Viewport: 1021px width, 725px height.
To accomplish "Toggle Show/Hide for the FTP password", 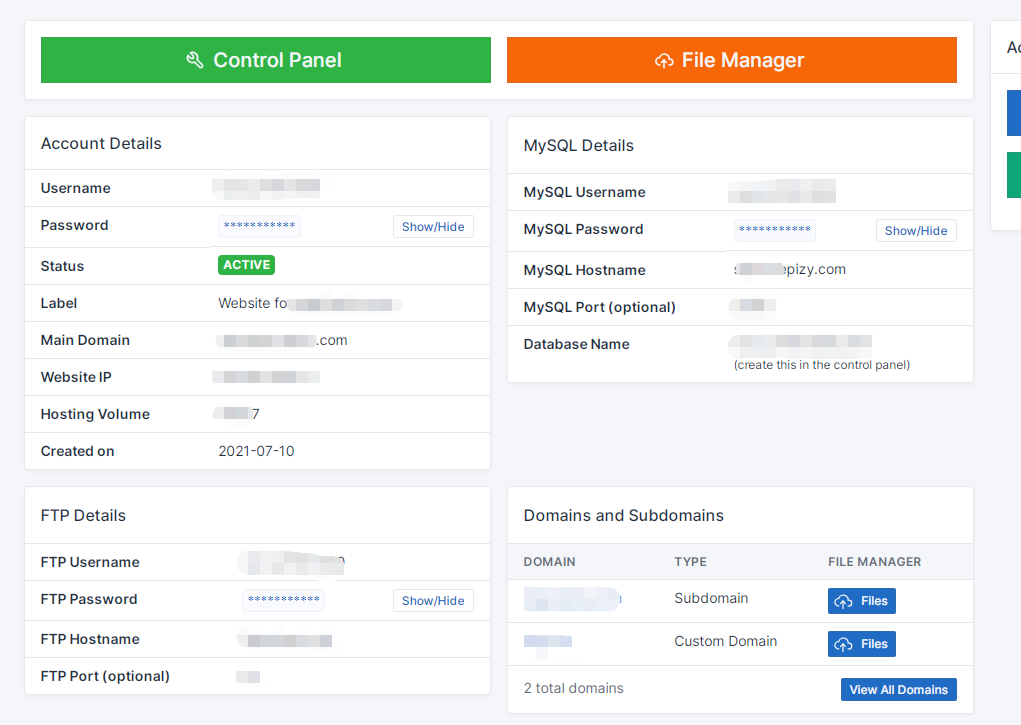I will click(x=433, y=601).
